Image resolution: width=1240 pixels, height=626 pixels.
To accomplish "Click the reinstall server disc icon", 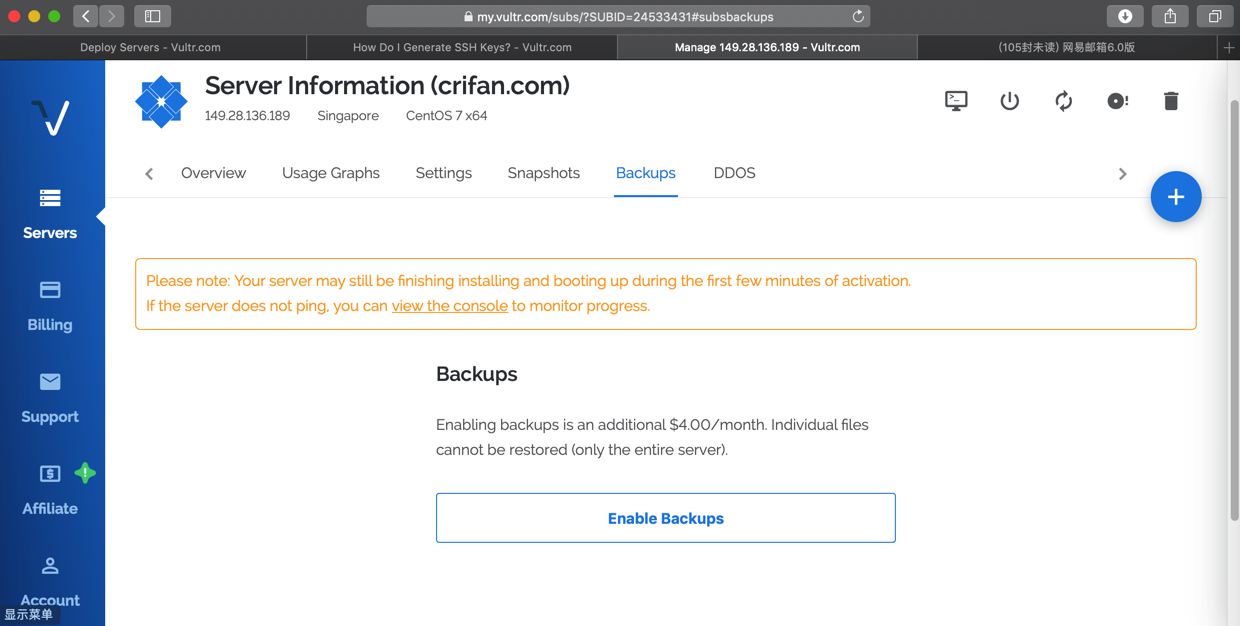I will pos(1117,101).
